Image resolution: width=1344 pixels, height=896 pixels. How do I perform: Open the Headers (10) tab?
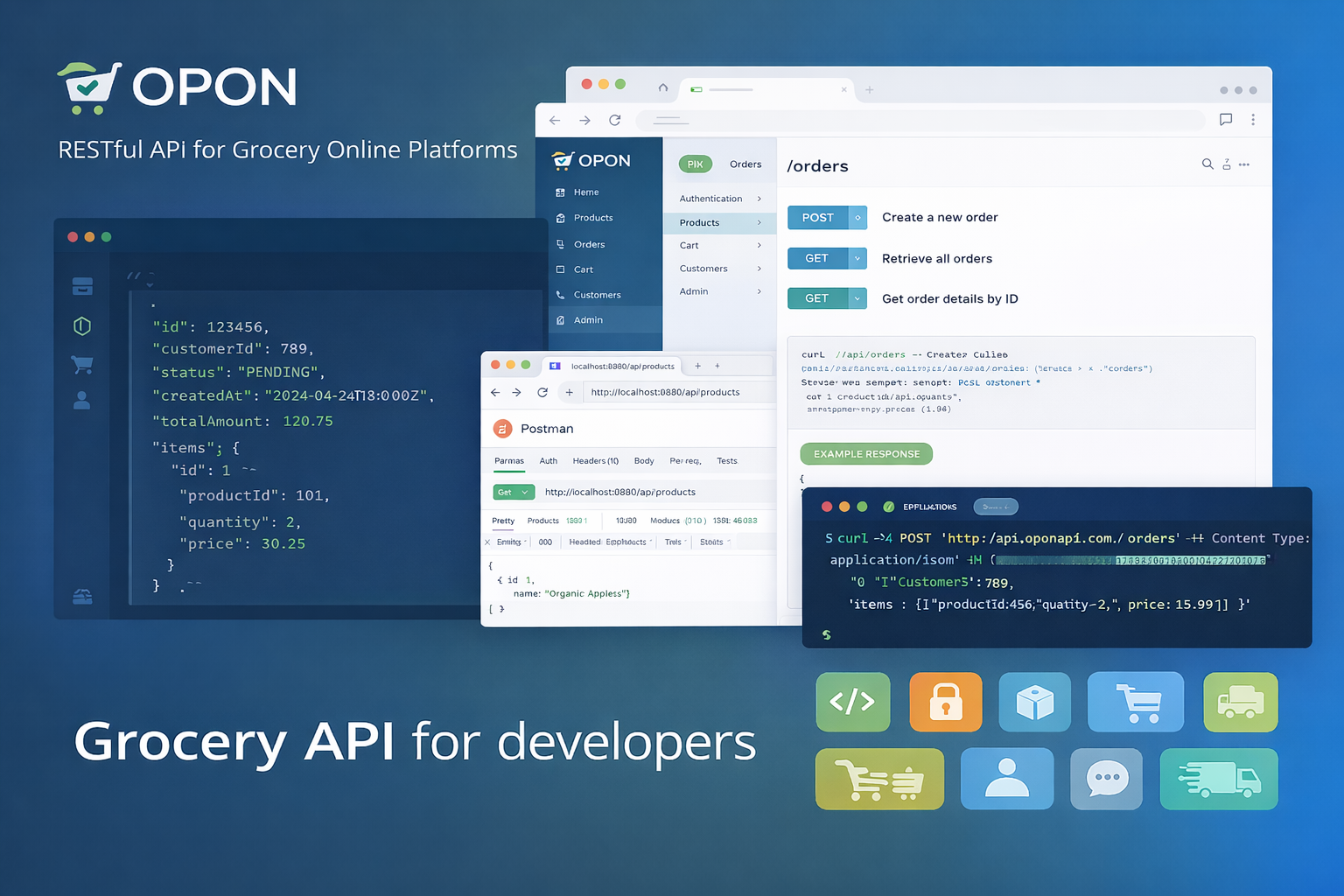(x=595, y=461)
